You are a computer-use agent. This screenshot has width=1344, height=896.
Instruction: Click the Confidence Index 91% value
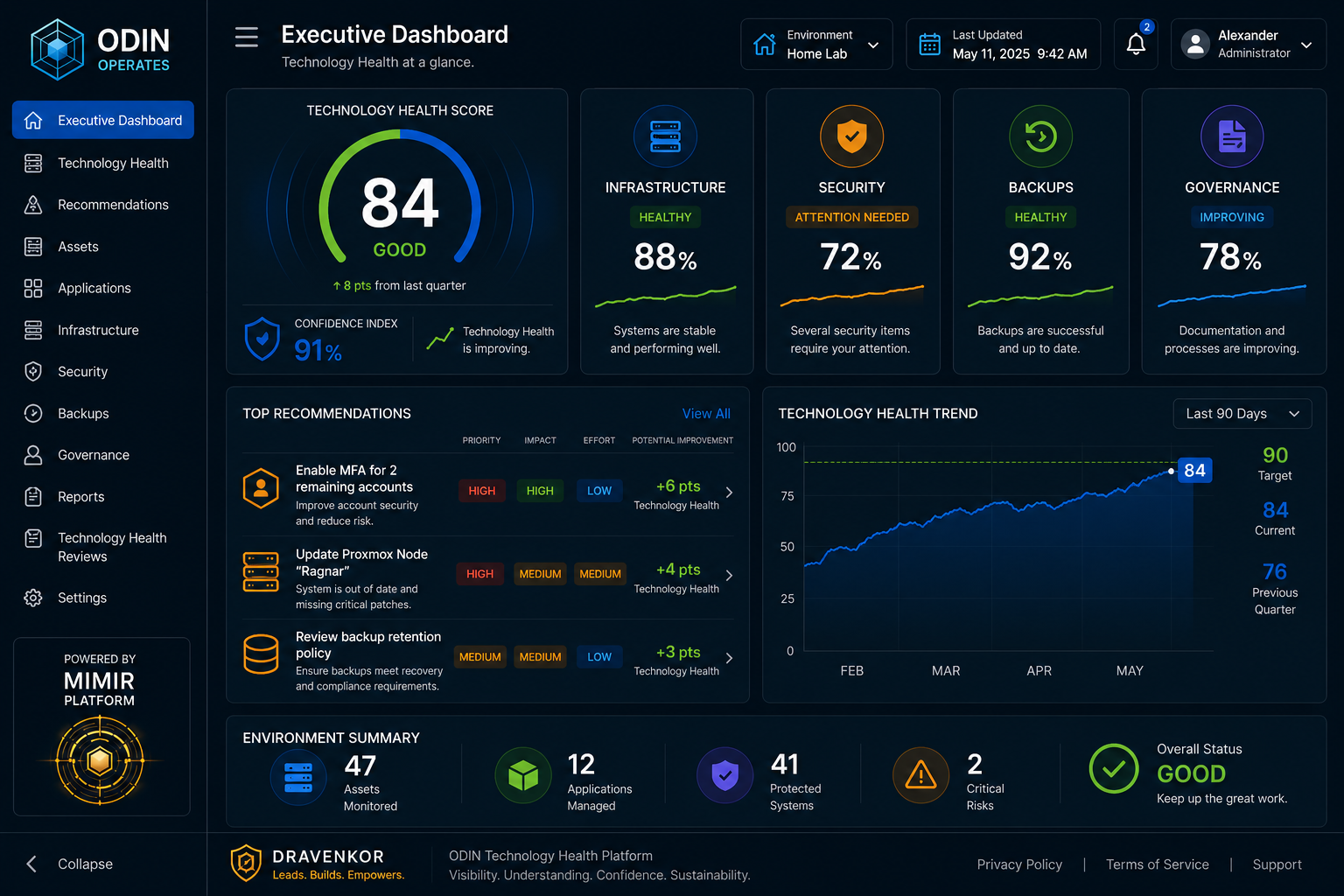point(318,351)
